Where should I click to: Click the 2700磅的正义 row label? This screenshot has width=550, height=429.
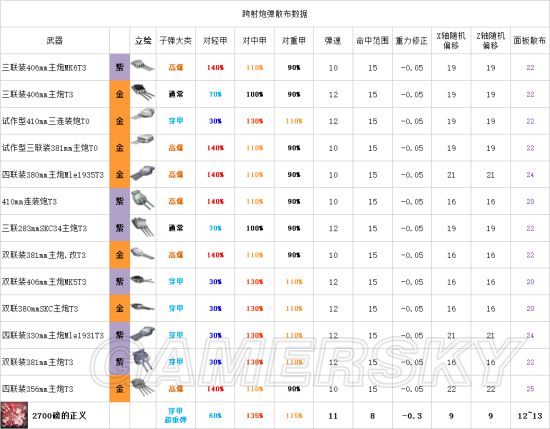pos(59,416)
